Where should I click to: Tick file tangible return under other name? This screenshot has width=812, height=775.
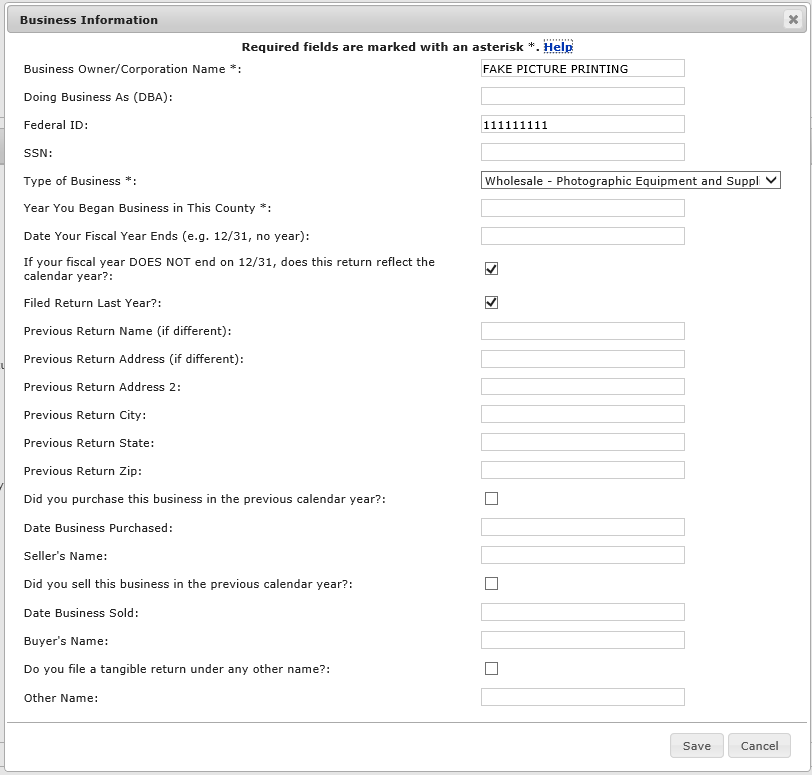[491, 669]
